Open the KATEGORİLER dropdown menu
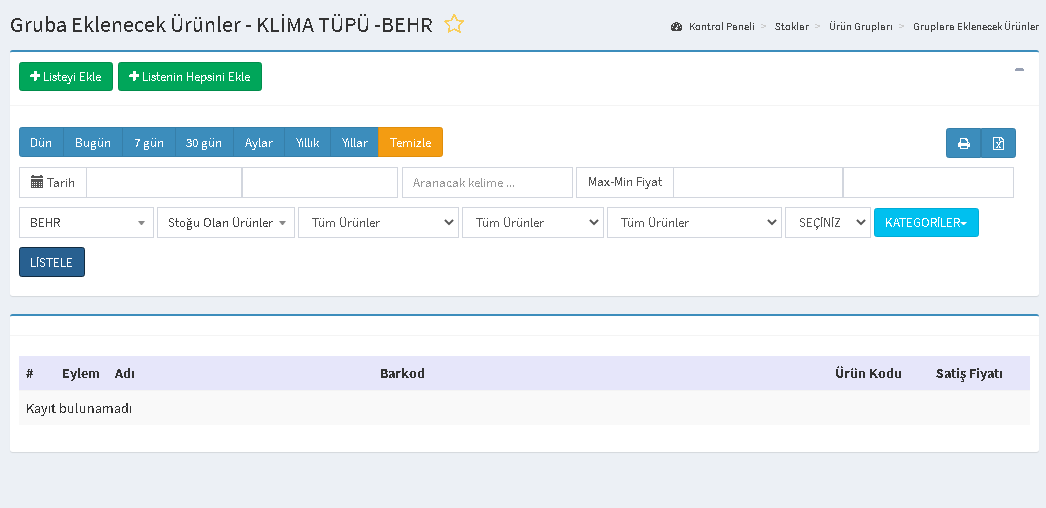This screenshot has width=1046, height=508. point(926,222)
